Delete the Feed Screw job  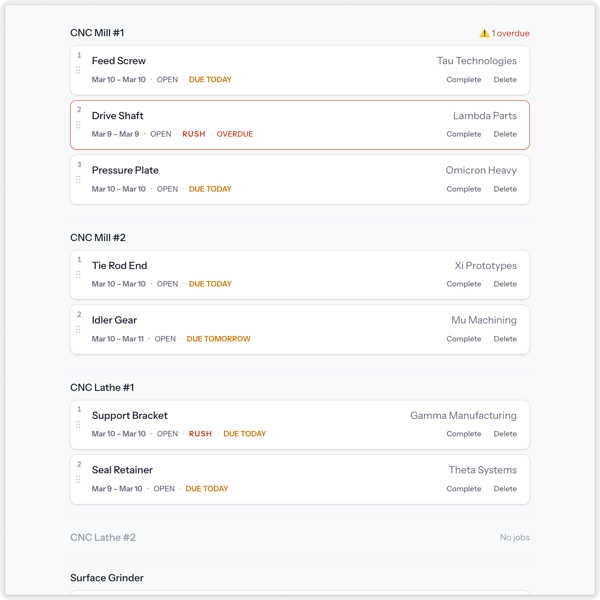click(505, 80)
